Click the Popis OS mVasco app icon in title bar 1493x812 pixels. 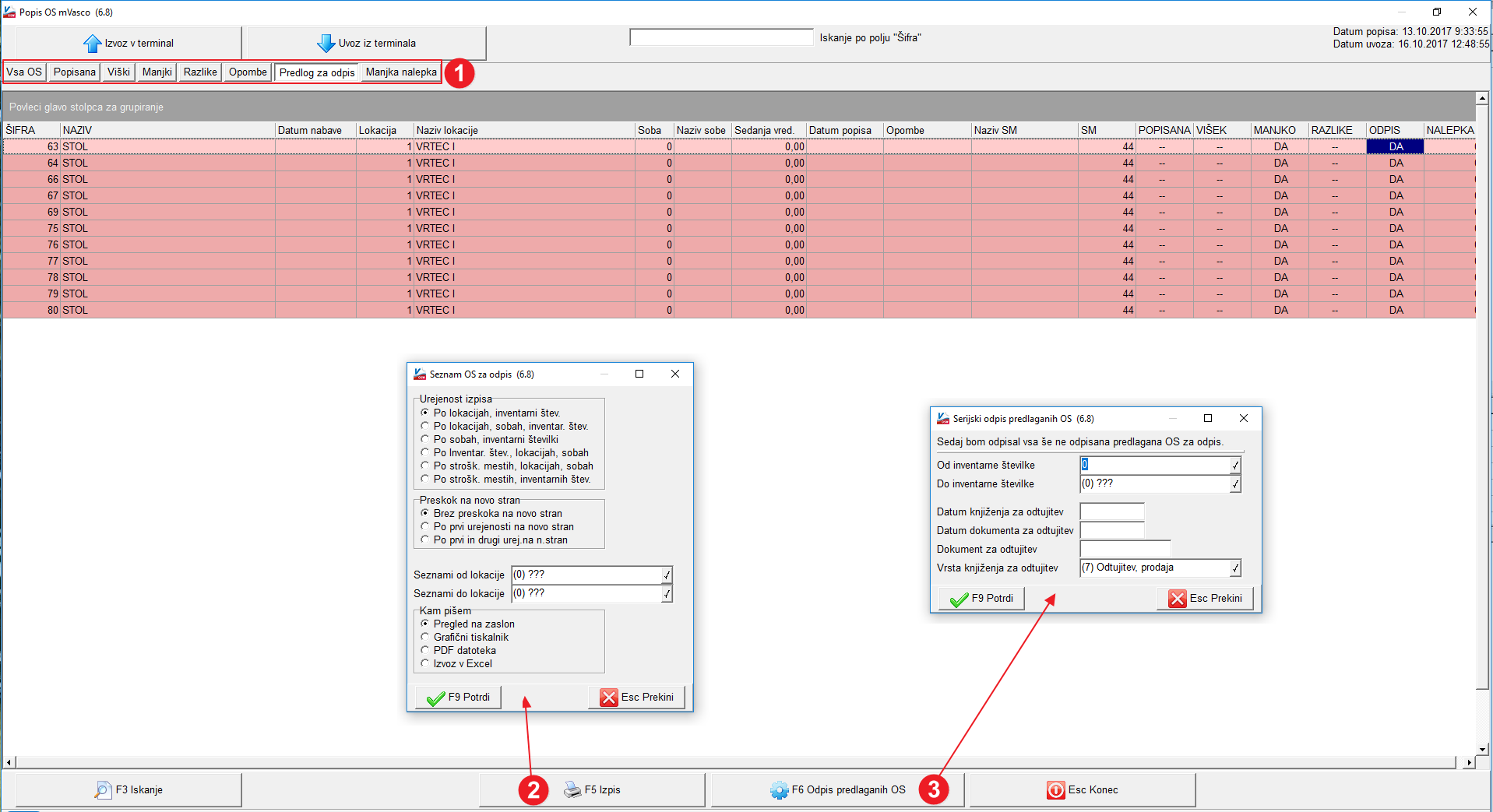point(9,12)
